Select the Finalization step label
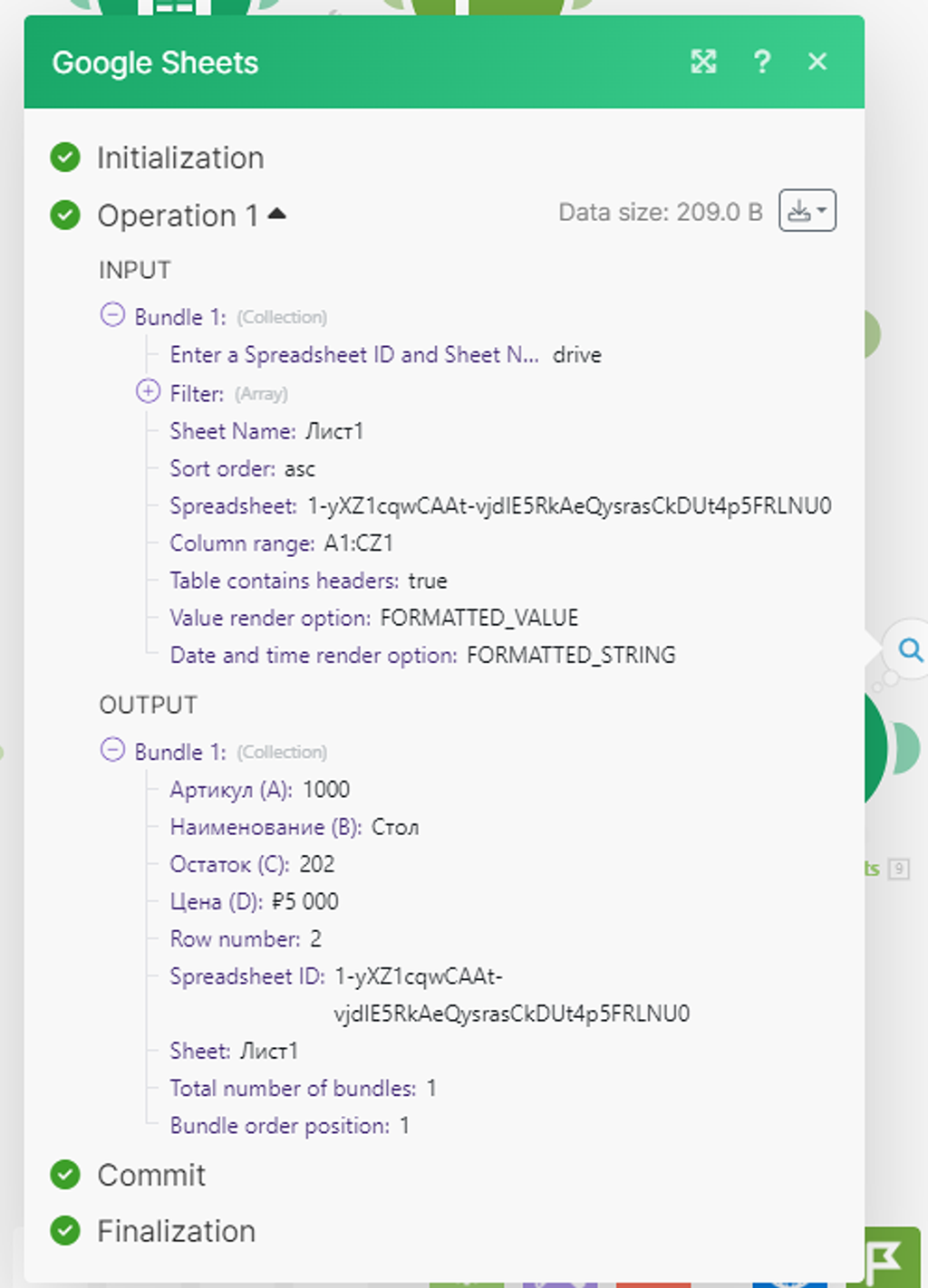 tap(177, 1231)
